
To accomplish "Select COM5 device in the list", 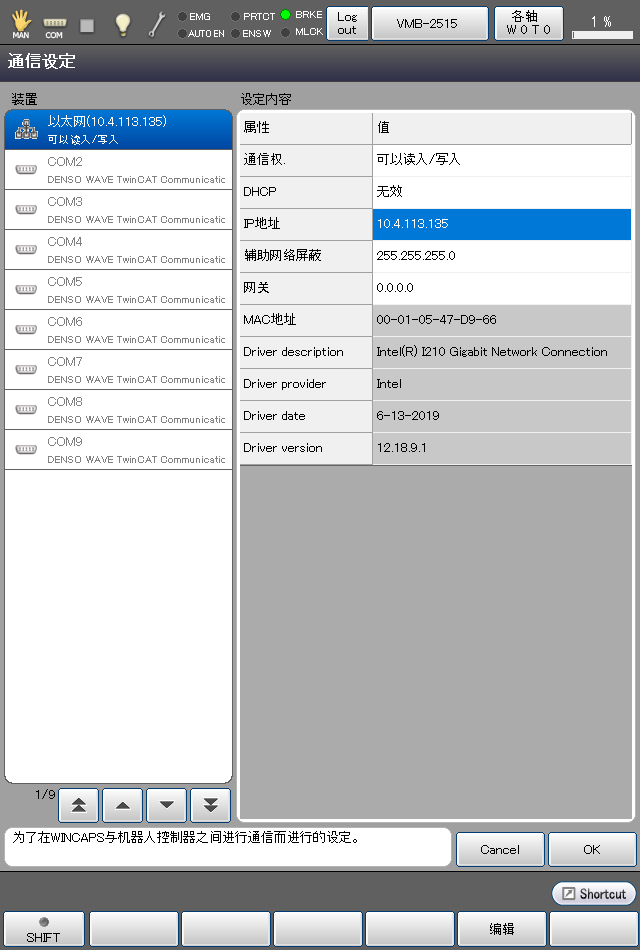I will tap(118, 289).
